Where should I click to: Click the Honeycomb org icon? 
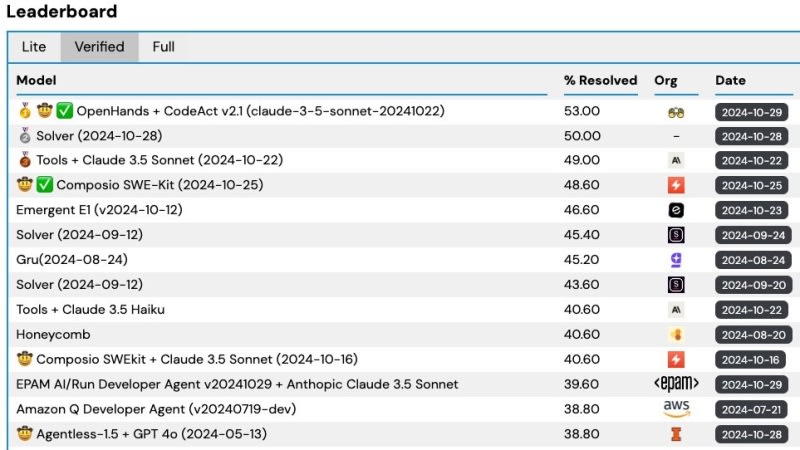675,335
